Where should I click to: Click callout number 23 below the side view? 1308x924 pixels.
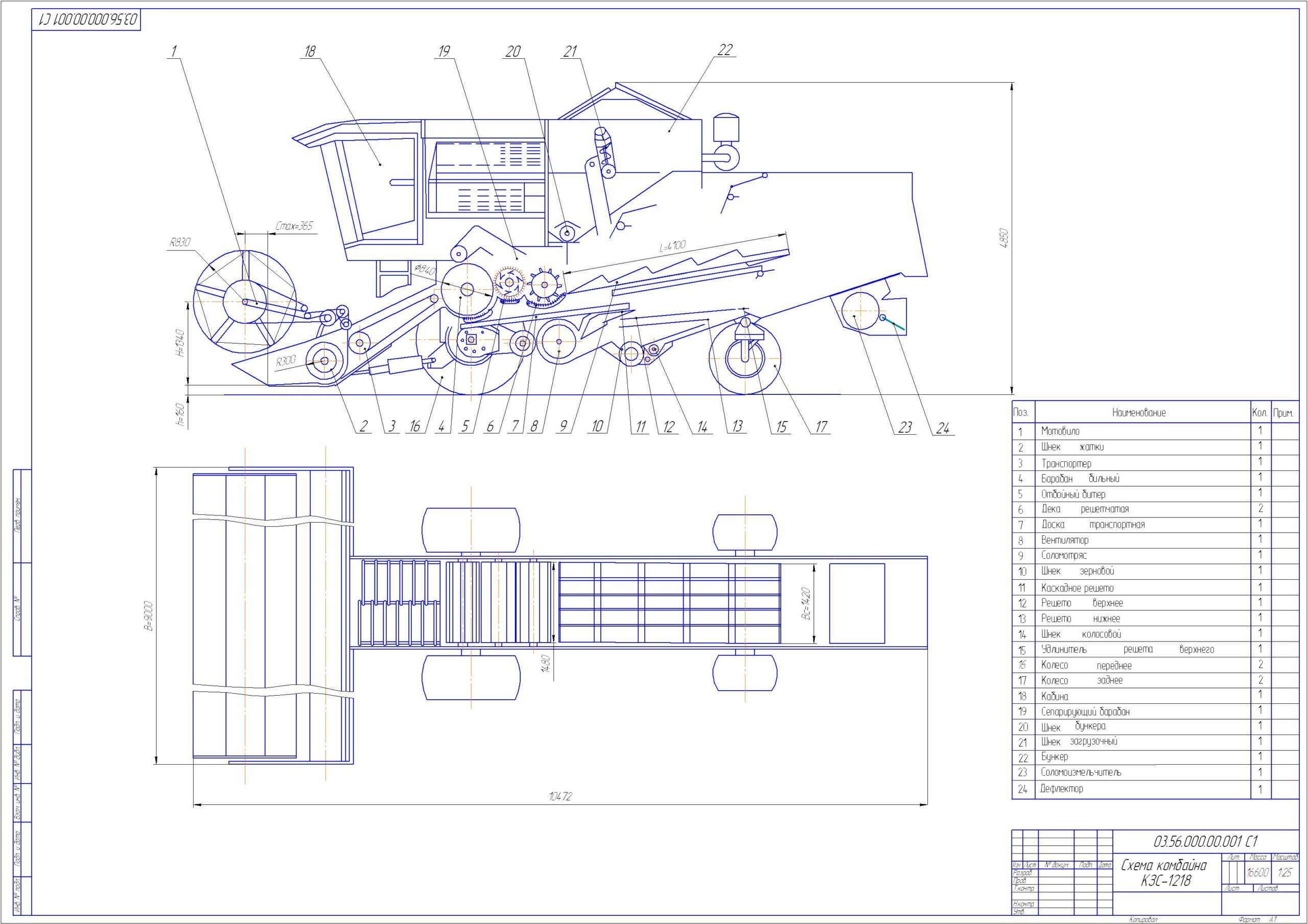click(905, 427)
